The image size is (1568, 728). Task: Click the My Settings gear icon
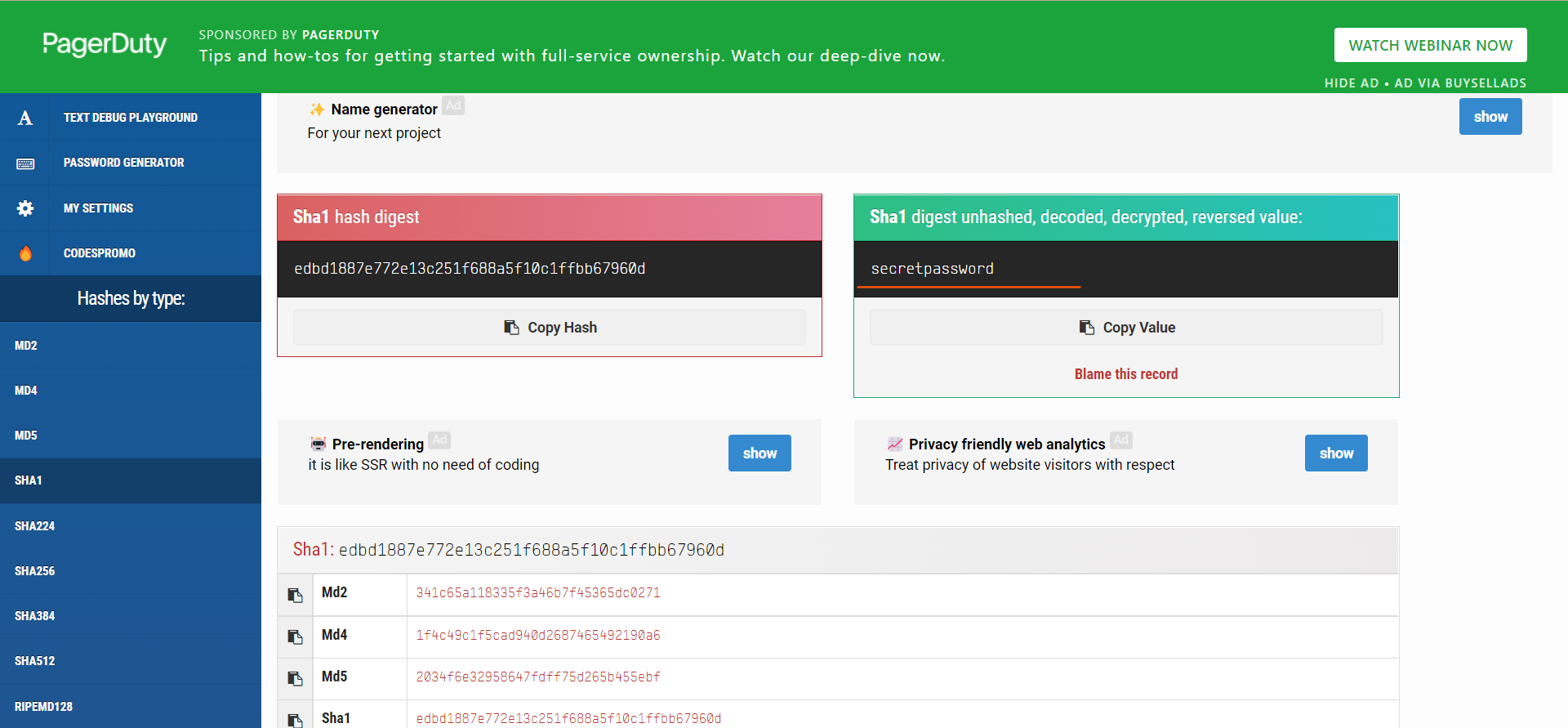click(25, 208)
